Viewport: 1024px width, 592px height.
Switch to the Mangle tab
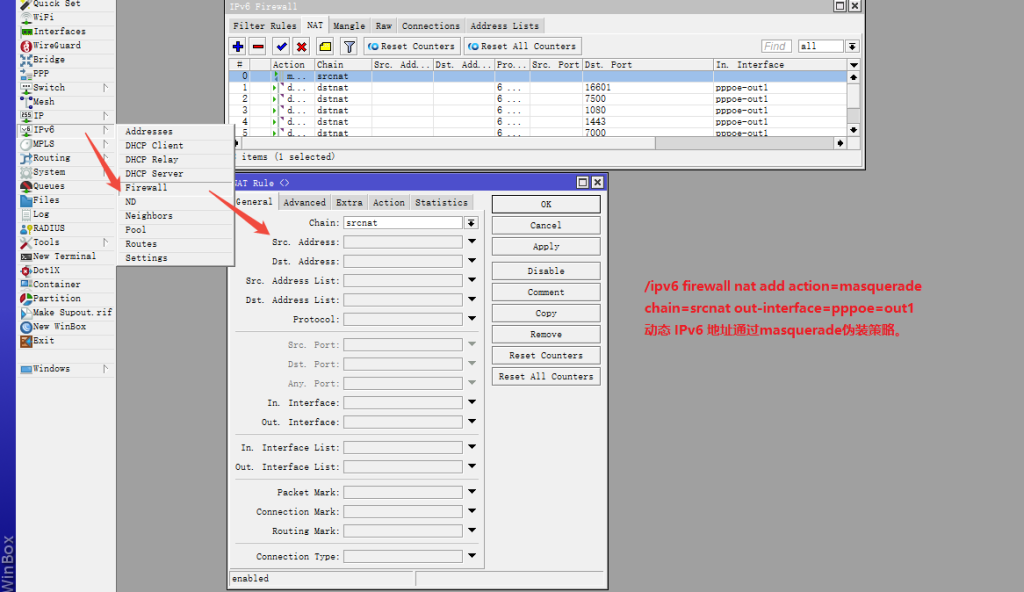coord(349,25)
